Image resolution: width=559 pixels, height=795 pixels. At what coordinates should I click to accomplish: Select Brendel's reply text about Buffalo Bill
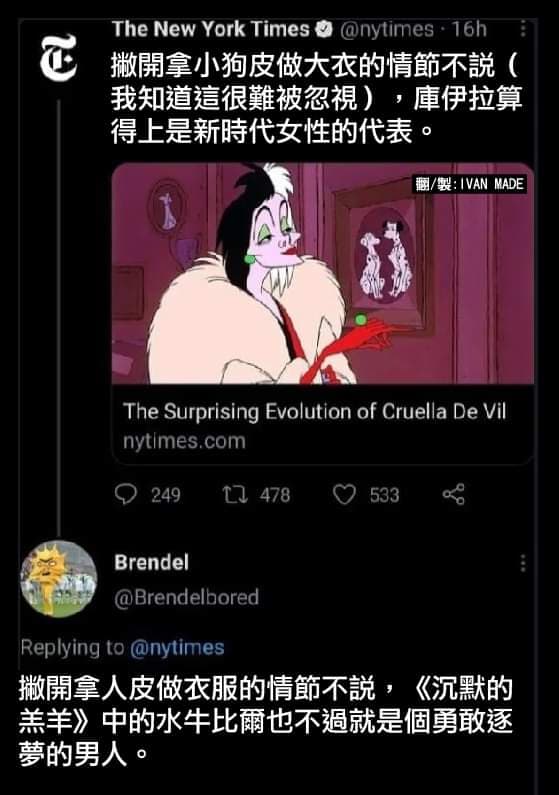[x=266, y=720]
